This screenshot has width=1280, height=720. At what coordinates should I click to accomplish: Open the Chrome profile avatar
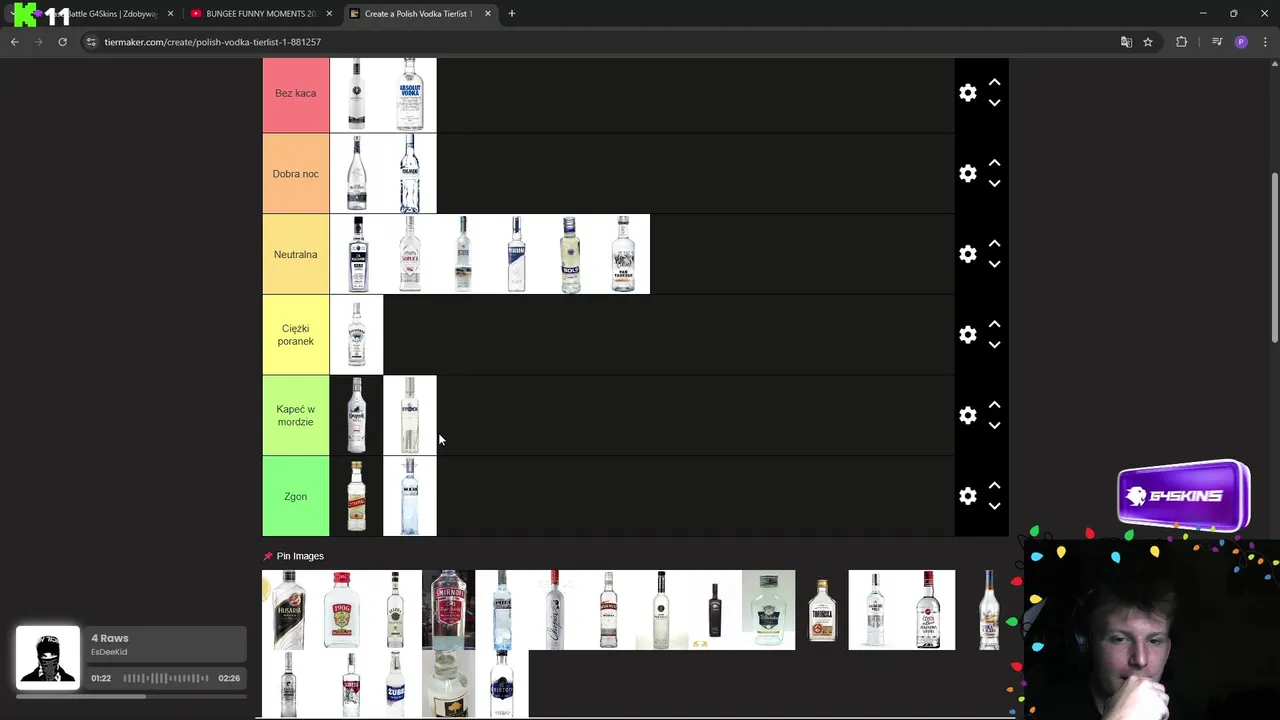click(x=1241, y=42)
